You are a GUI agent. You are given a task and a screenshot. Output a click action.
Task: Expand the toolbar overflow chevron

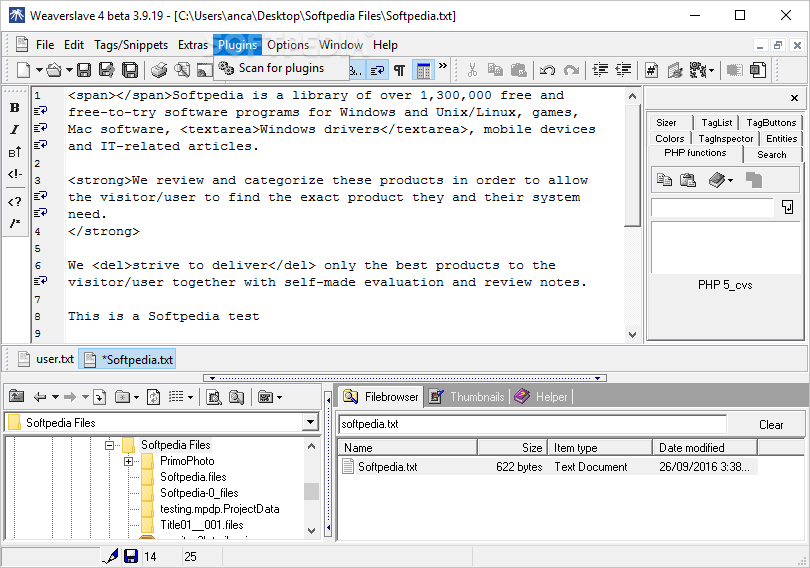tap(443, 66)
